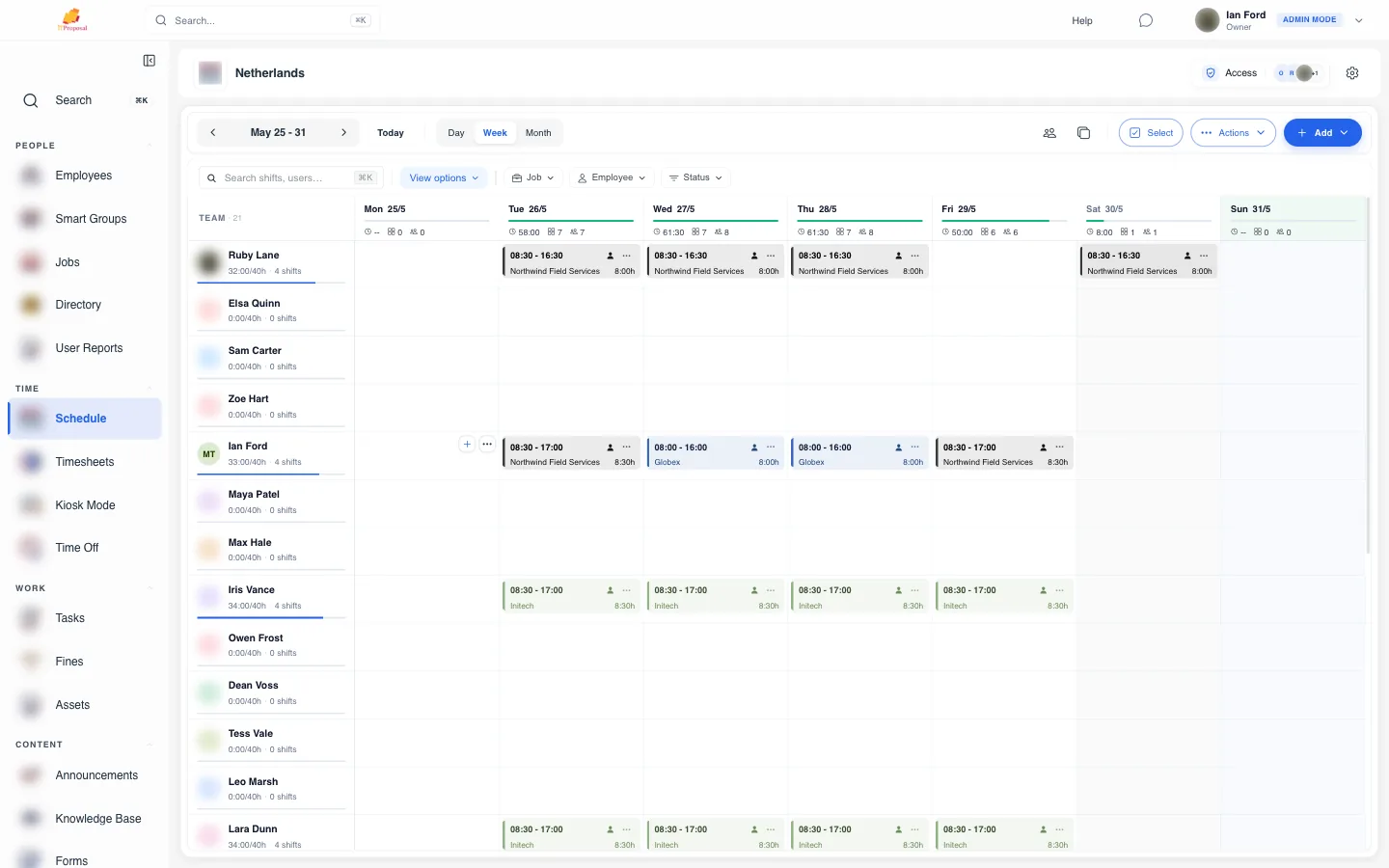Screen dimensions: 1389x868
Task: Open Timesheets in sidebar
Action: tap(85, 462)
